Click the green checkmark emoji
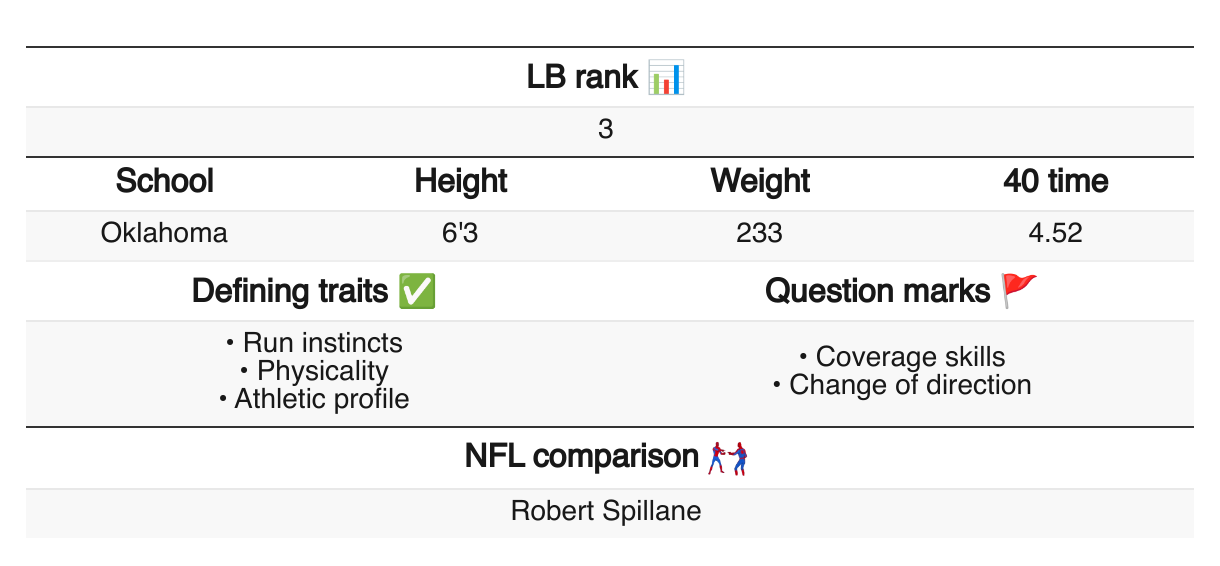The width and height of the screenshot is (1220, 566). [x=416, y=291]
